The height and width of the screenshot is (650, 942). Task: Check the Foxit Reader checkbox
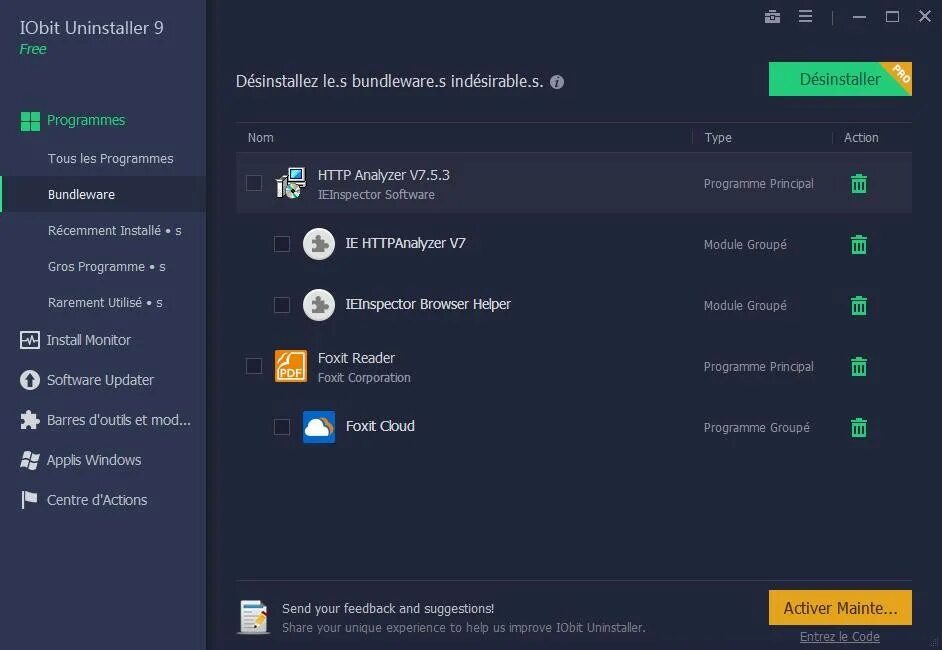click(254, 366)
